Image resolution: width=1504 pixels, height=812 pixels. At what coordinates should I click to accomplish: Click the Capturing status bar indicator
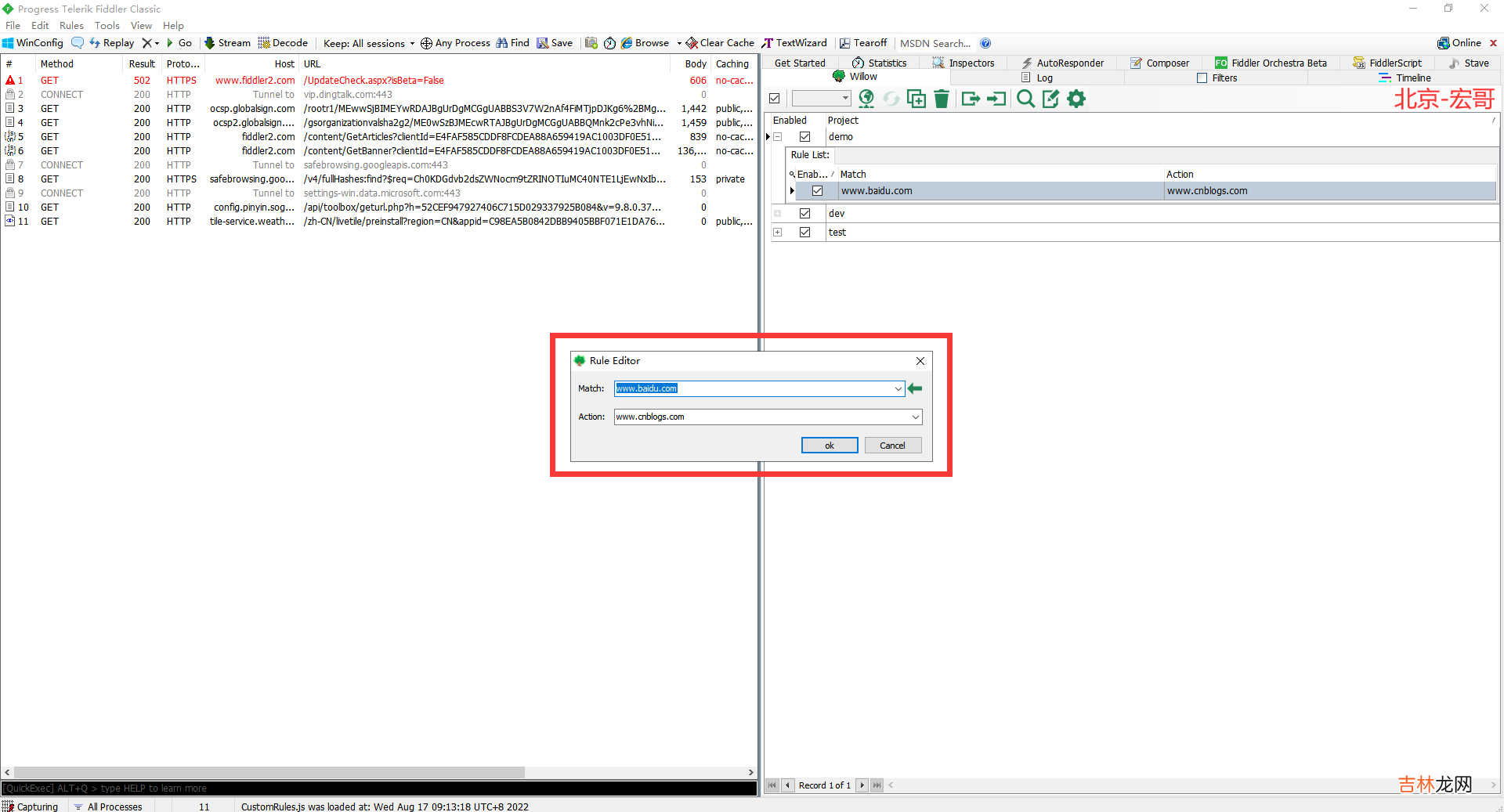click(31, 807)
